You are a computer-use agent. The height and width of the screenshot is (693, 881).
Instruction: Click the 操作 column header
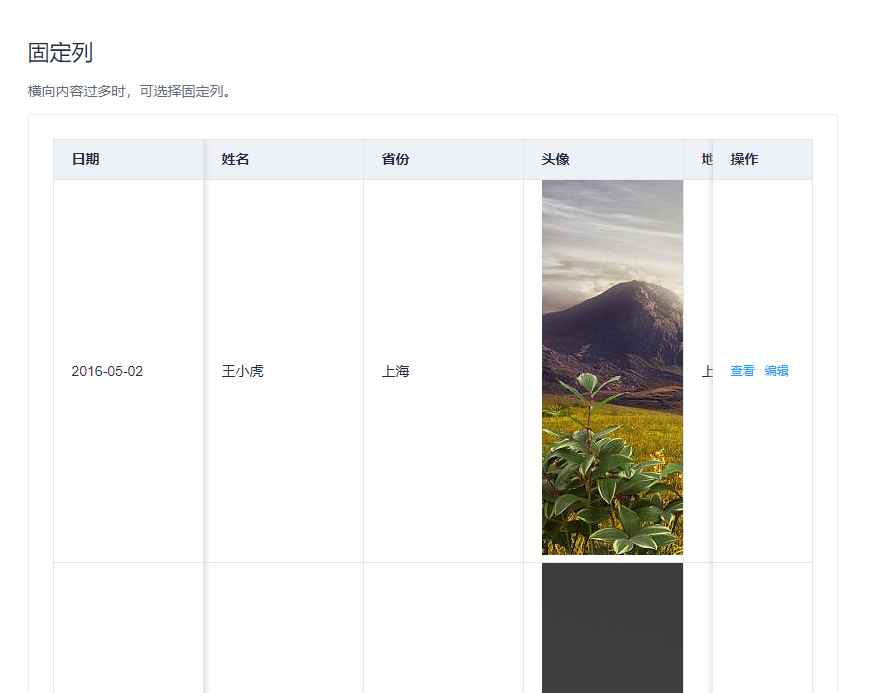pyautogui.click(x=762, y=160)
